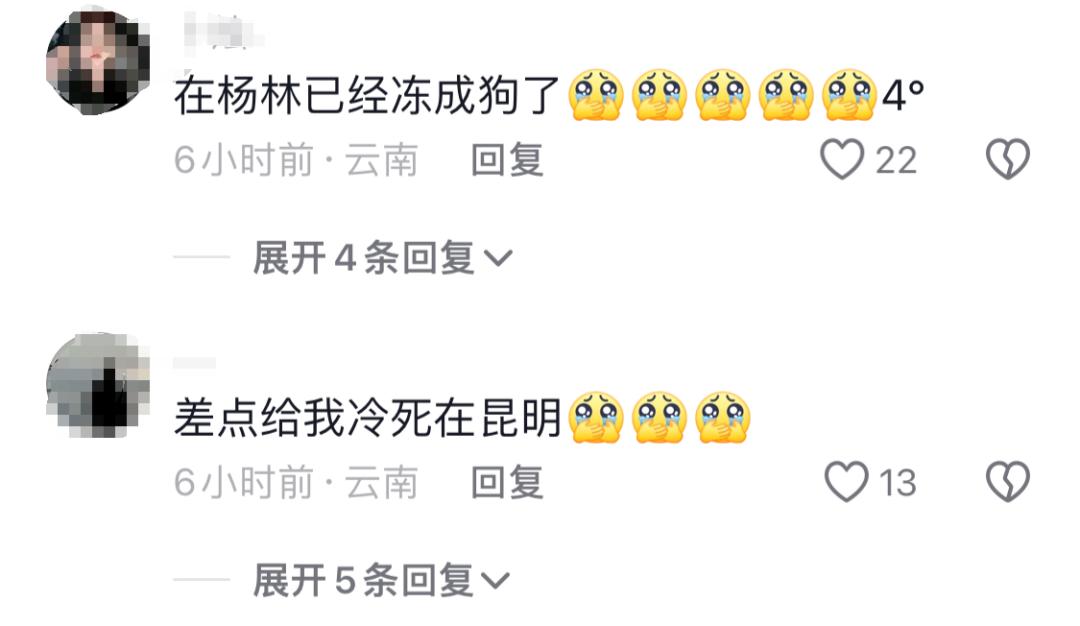This screenshot has width=1080, height=626.
Task: Reply to the 差点给我冷死在昆明 comment
Action: click(x=507, y=481)
